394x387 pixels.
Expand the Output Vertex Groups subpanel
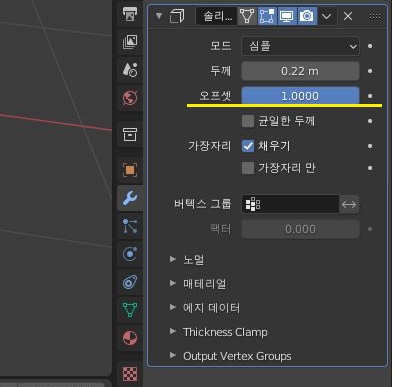pos(173,355)
